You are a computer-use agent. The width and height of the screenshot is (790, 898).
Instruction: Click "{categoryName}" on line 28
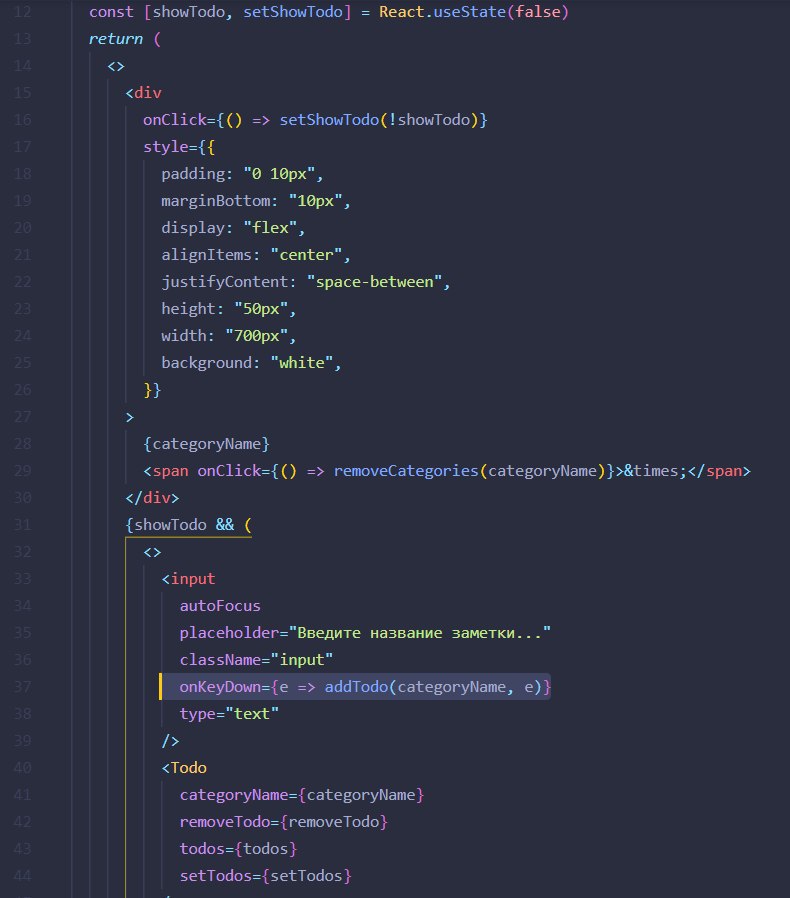(207, 444)
